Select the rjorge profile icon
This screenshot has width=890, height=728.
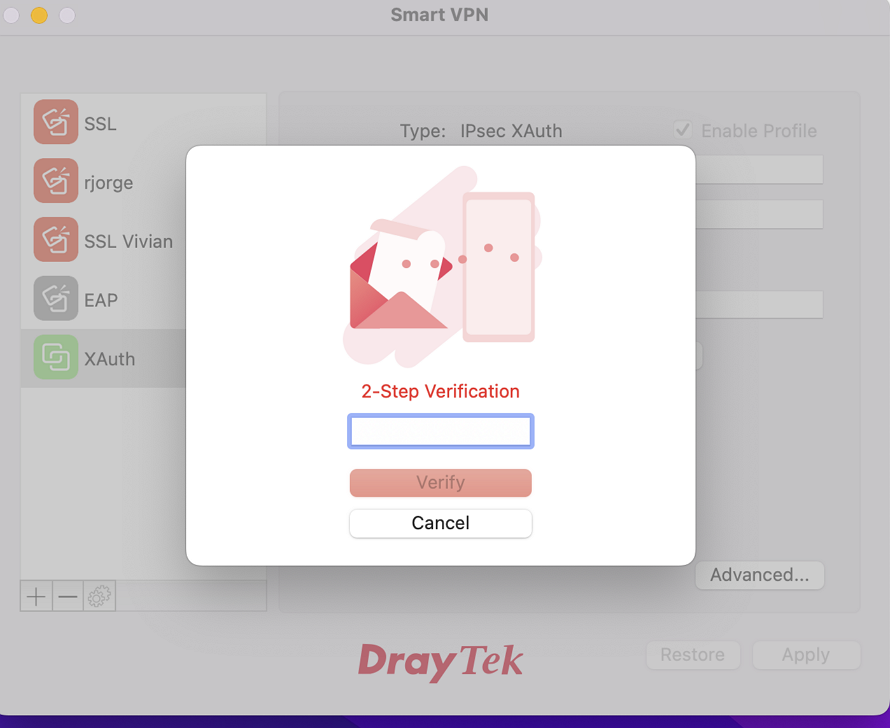pos(56,181)
